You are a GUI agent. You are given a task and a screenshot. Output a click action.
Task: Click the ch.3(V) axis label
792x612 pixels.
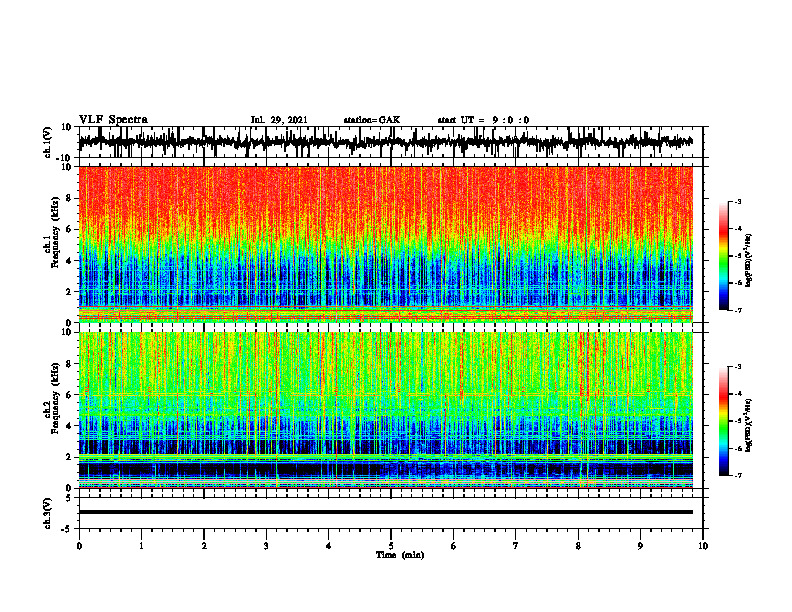coord(47,513)
